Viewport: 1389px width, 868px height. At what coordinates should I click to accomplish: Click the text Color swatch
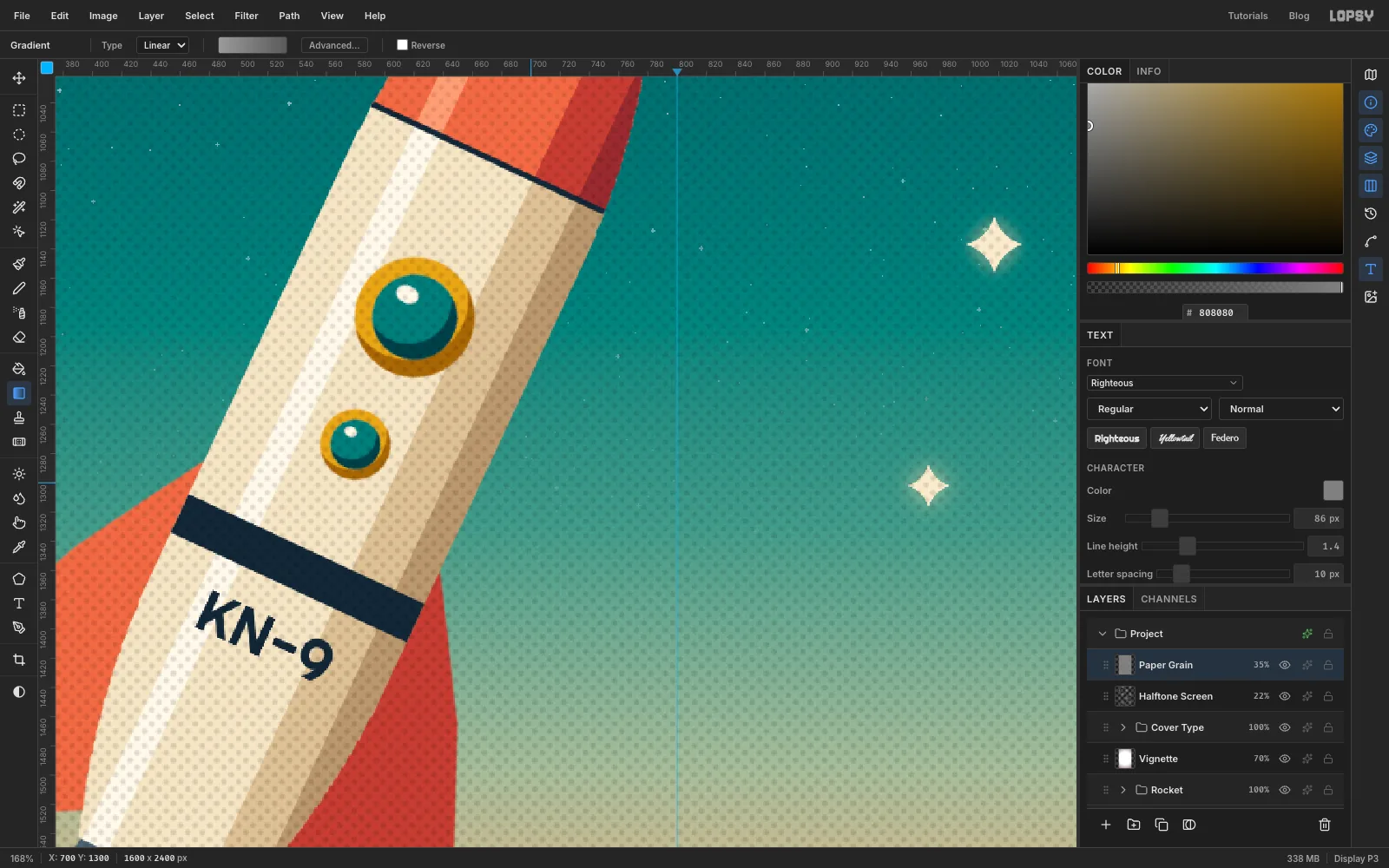[x=1333, y=490]
